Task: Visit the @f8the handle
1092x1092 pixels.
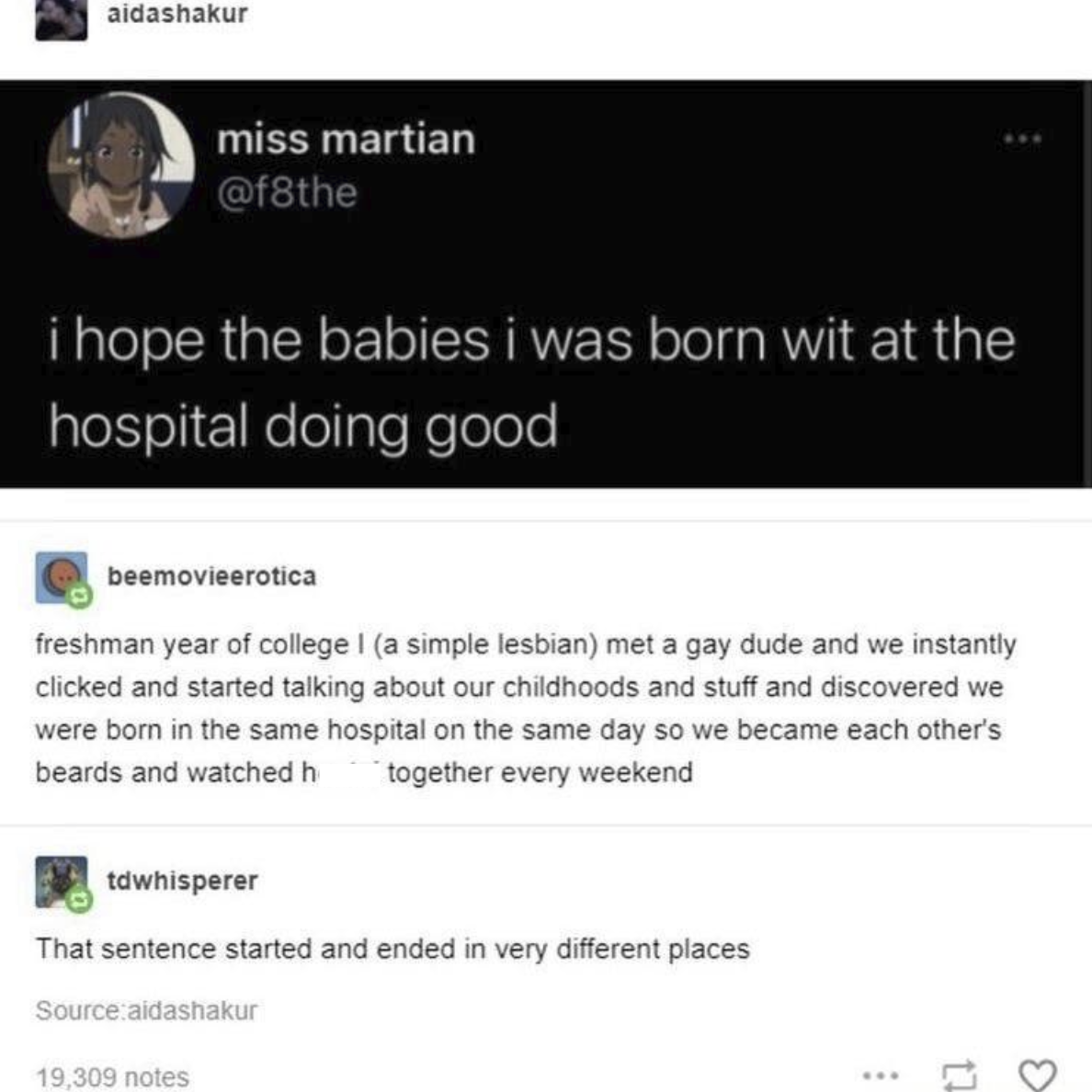Action: 287,193
